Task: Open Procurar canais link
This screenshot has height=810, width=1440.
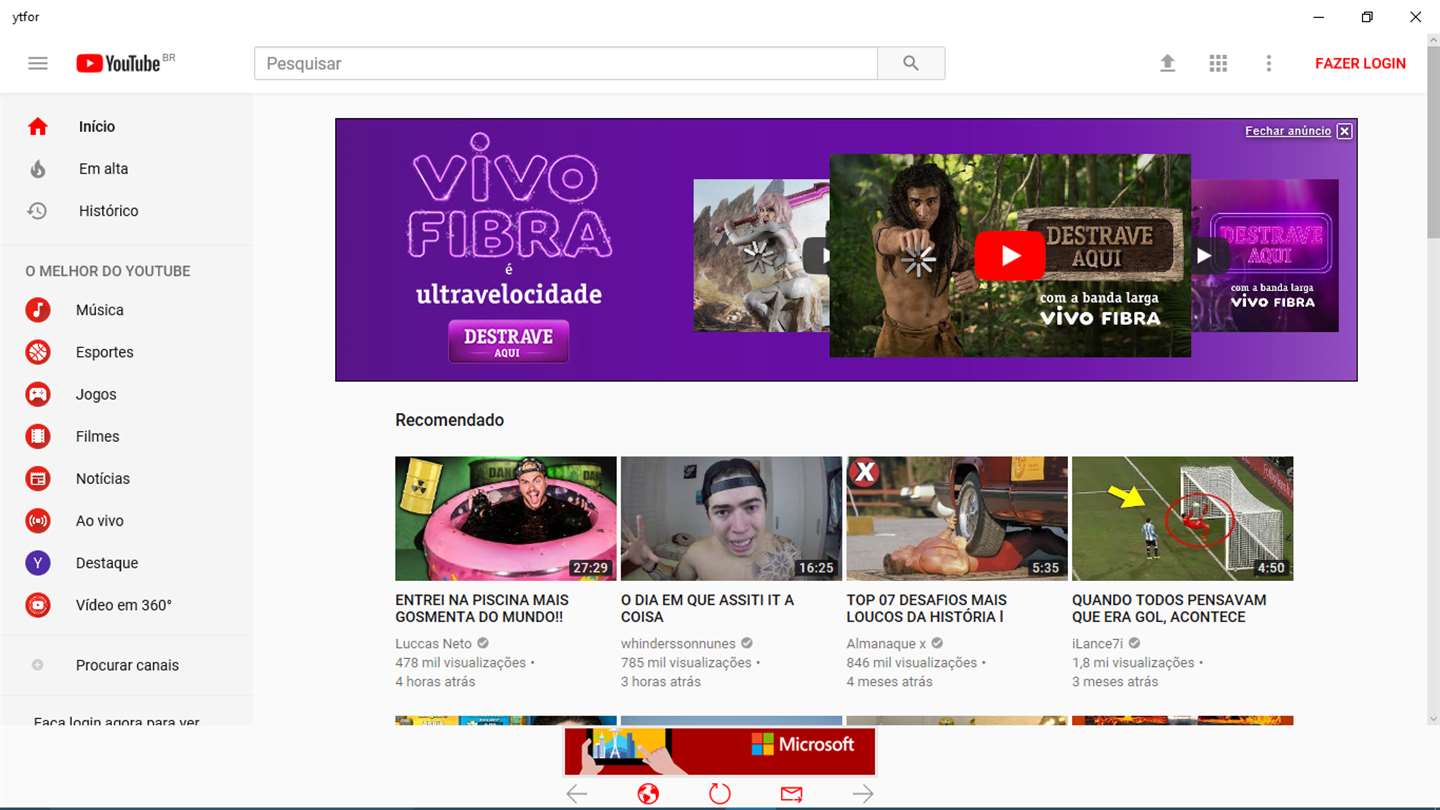Action: (128, 665)
